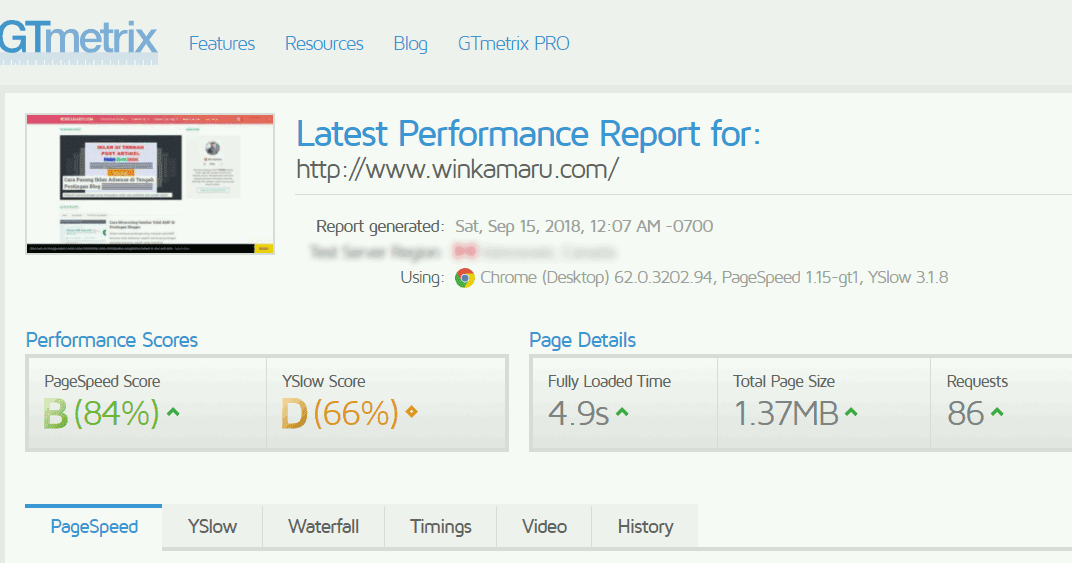Click the 1.37MB total page size value
The width and height of the screenshot is (1072, 563).
coord(786,414)
